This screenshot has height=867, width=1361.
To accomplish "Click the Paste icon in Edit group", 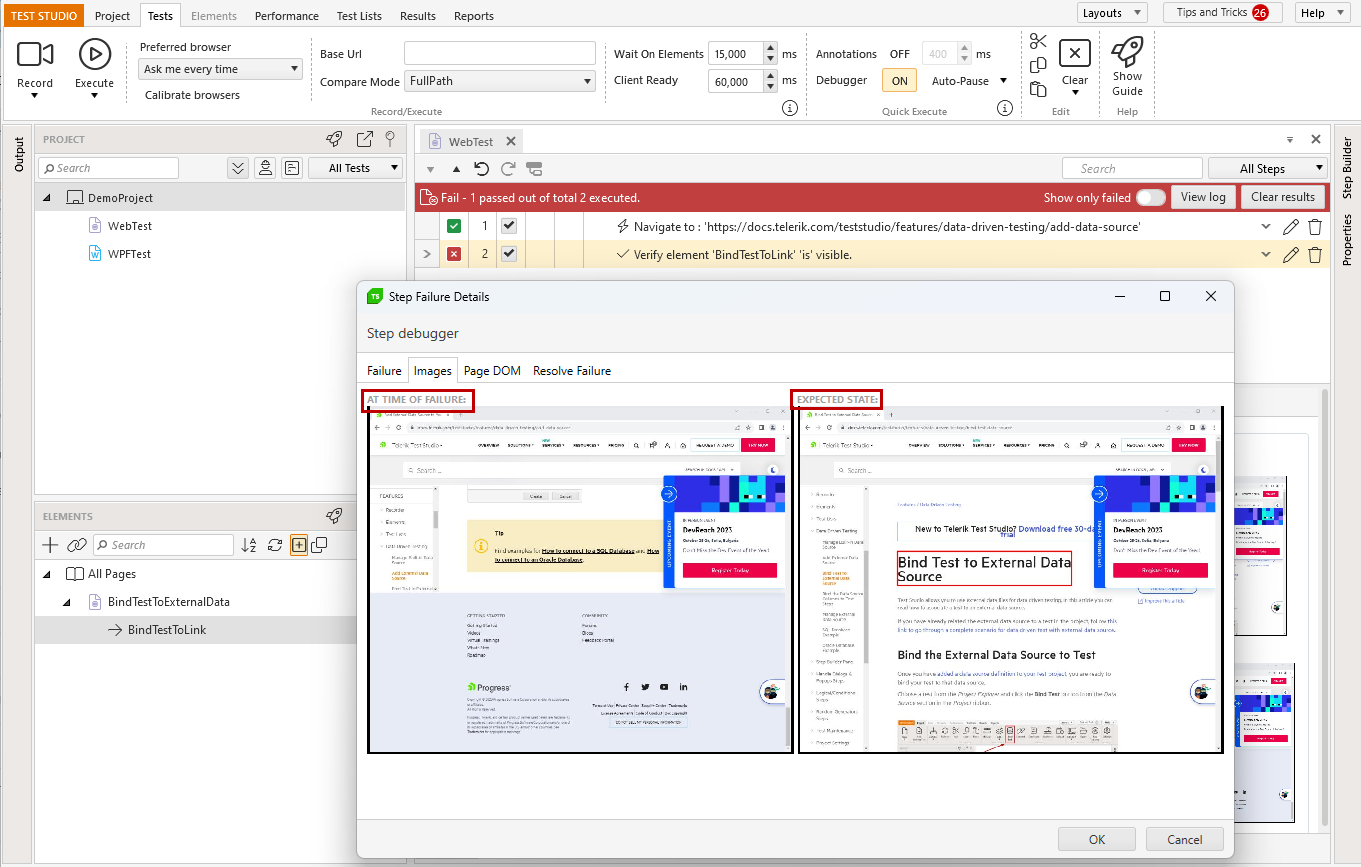I will click(x=1038, y=89).
